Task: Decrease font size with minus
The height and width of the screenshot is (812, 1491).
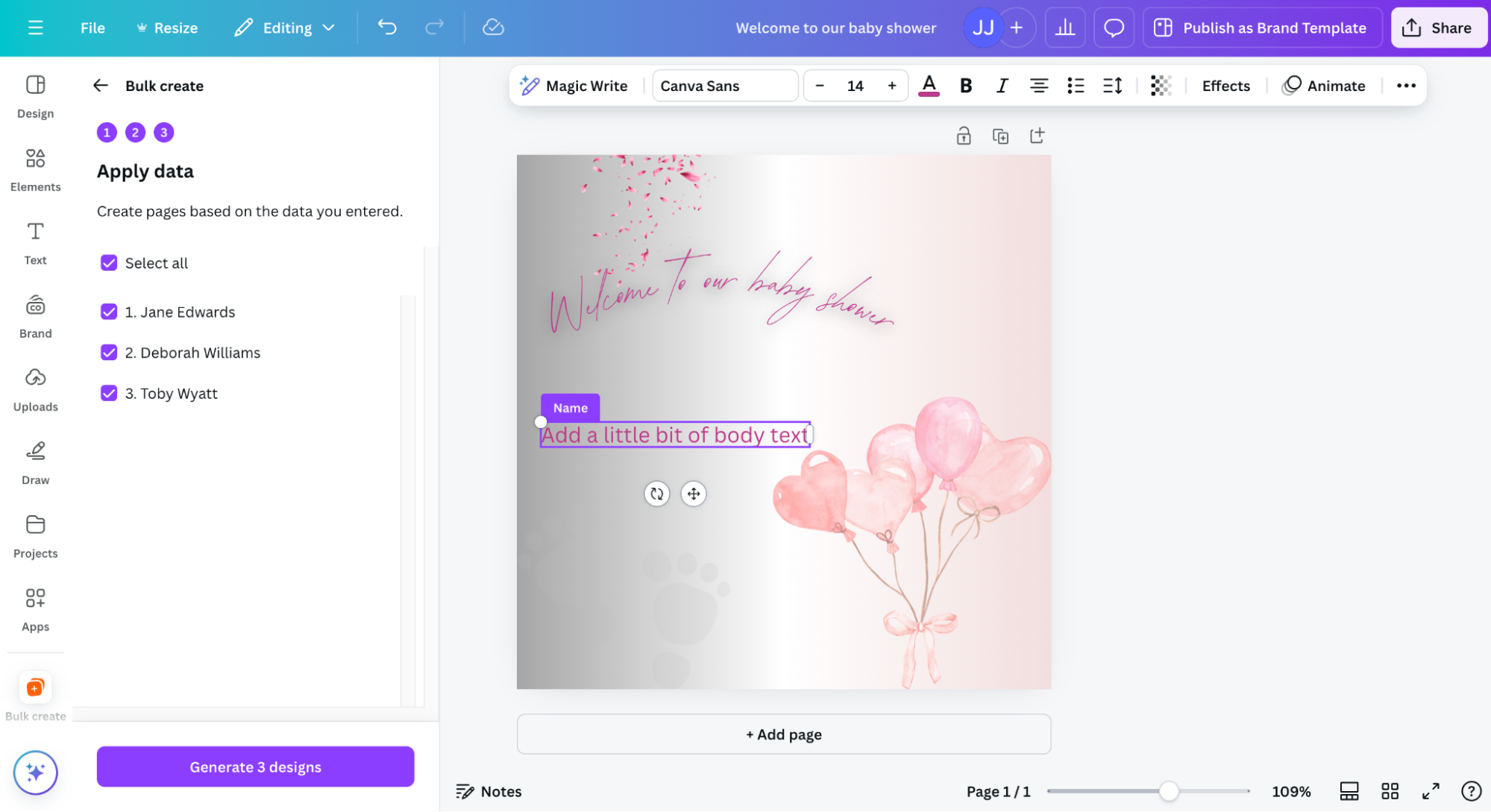Action: pos(820,86)
